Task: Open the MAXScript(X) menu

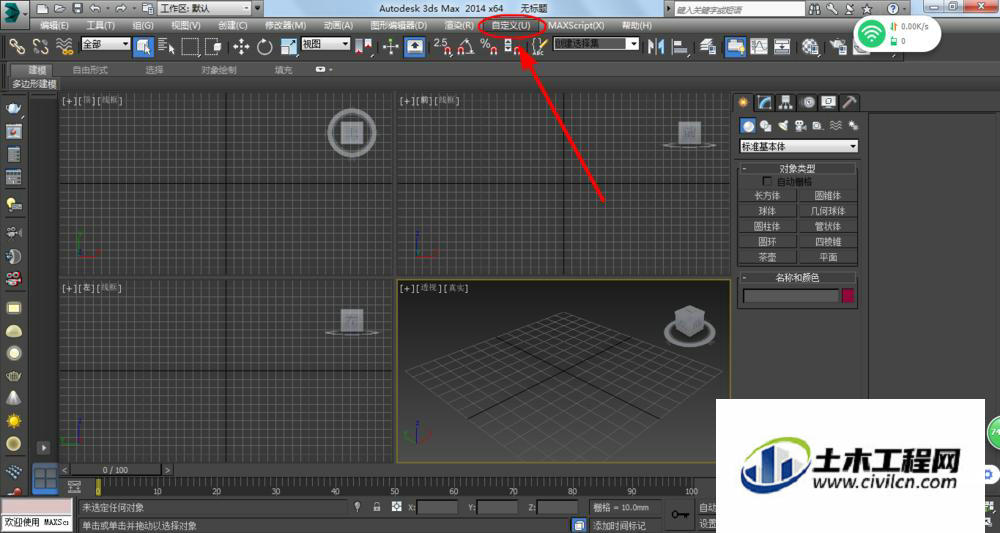Action: click(576, 26)
